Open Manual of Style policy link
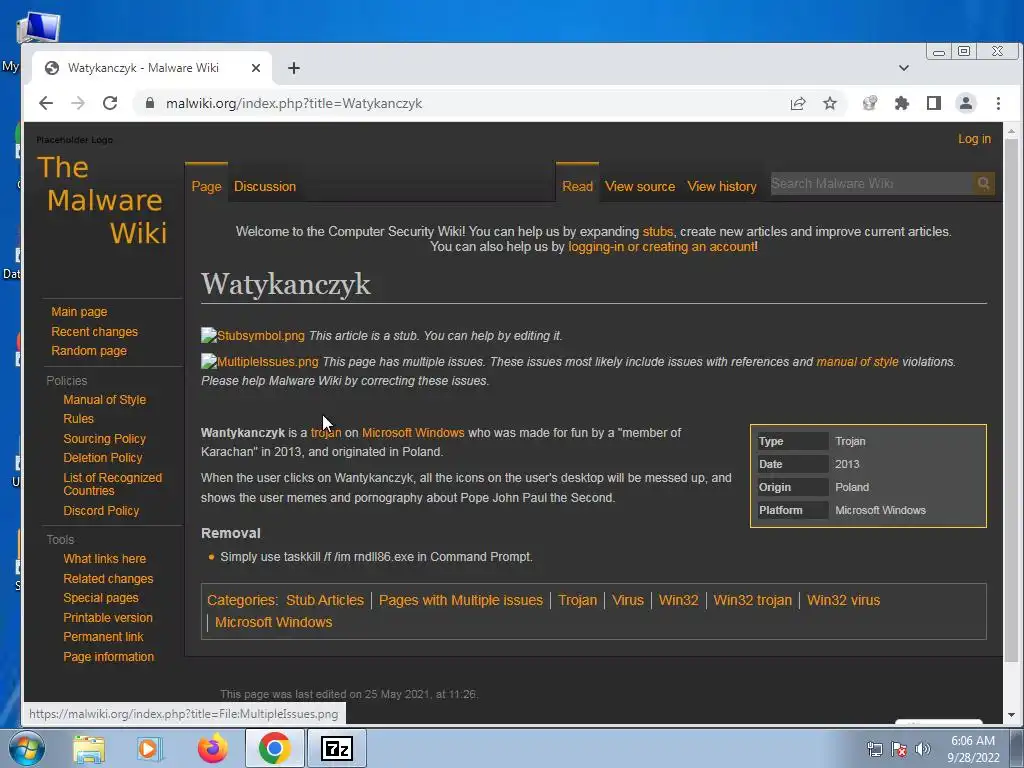Screen dimensions: 1024x768 [104, 400]
